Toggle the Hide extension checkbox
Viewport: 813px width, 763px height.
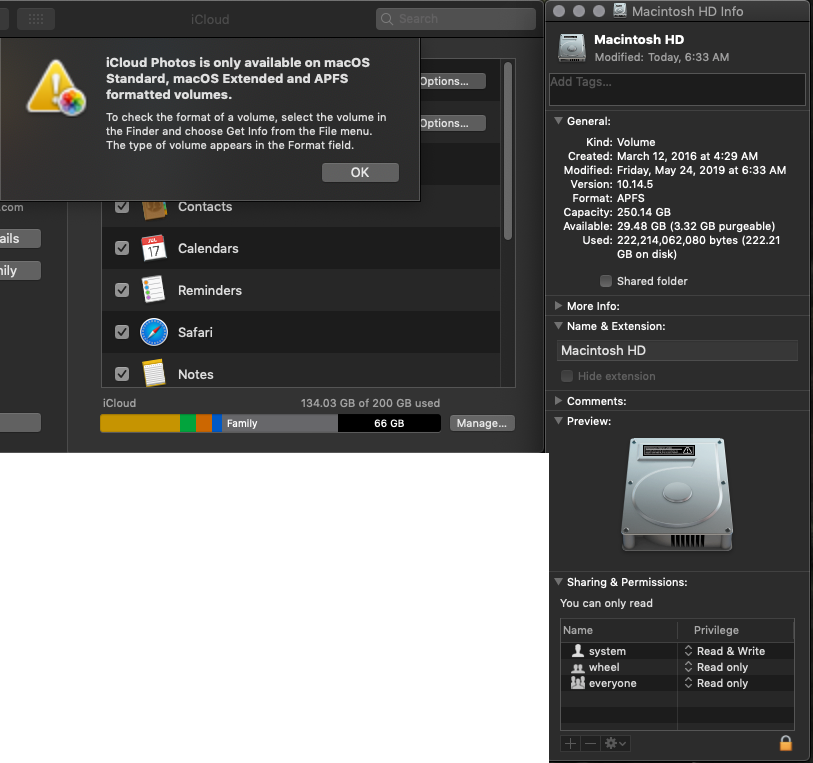pyautogui.click(x=567, y=376)
